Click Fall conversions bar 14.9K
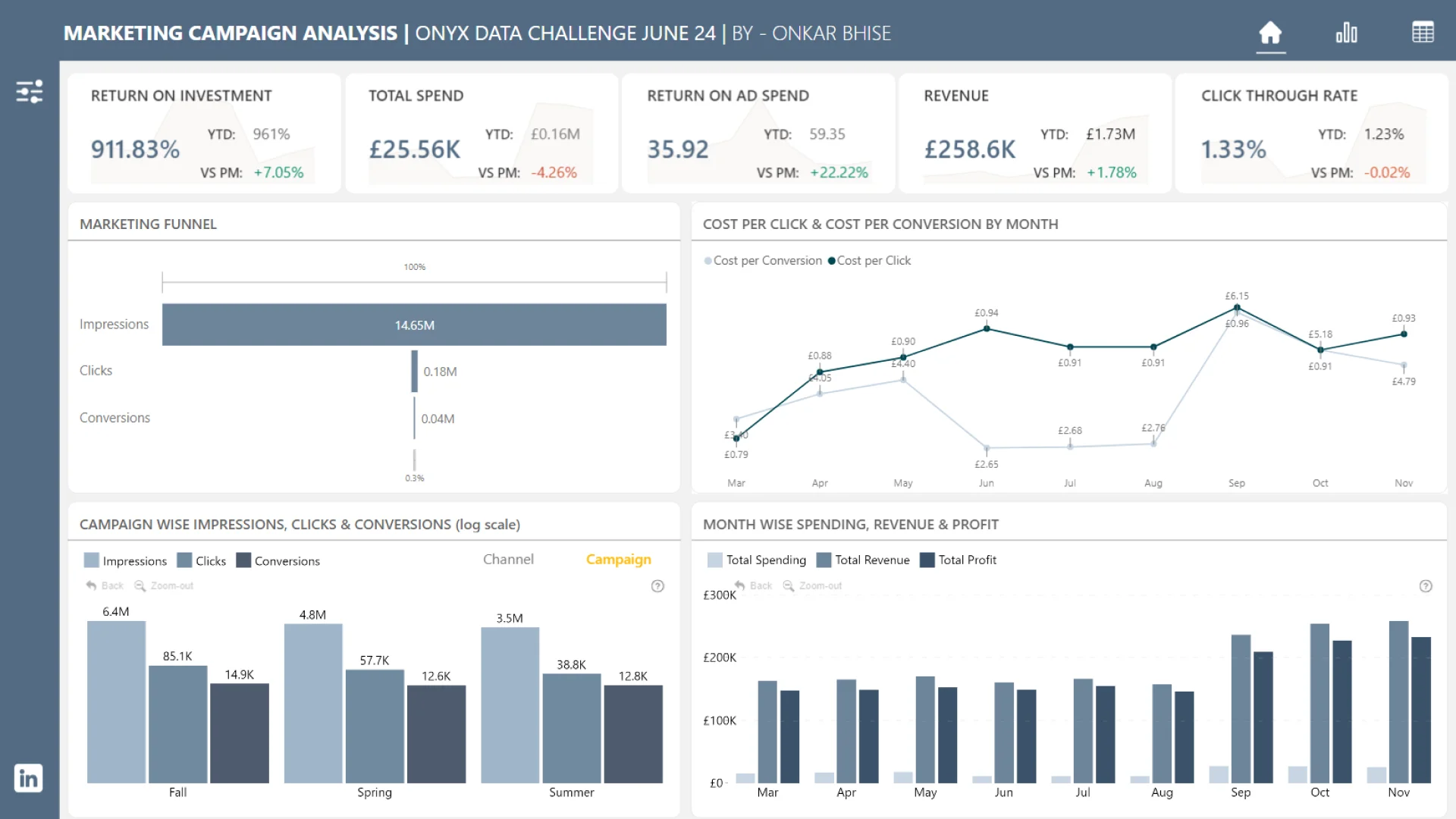1456x819 pixels. [239, 733]
